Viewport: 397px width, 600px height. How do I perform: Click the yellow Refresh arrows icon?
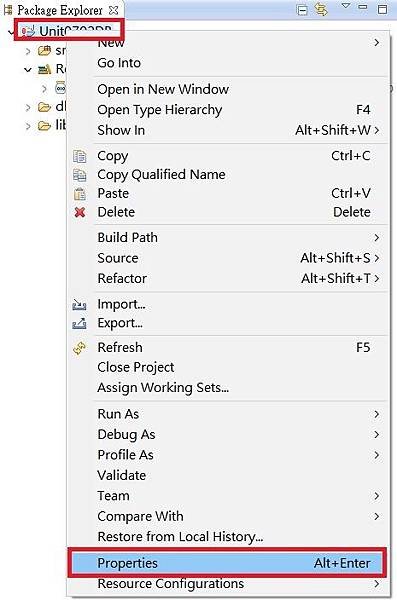(80, 348)
